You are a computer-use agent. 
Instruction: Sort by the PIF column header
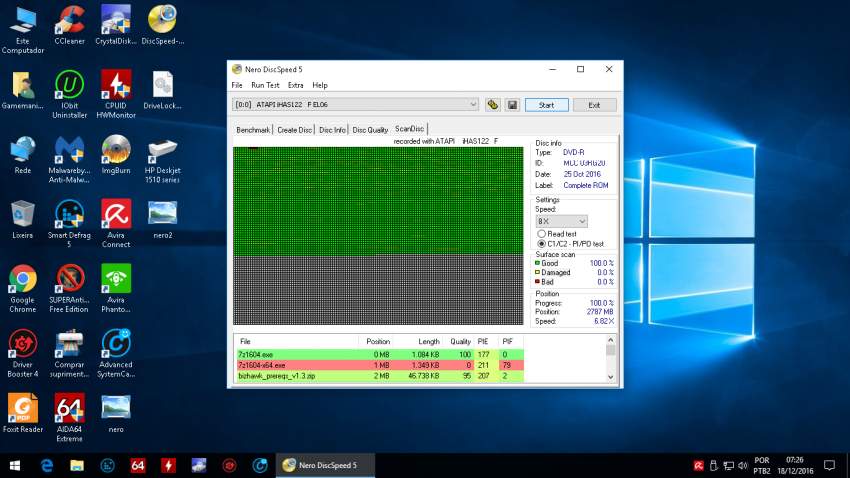pos(510,341)
